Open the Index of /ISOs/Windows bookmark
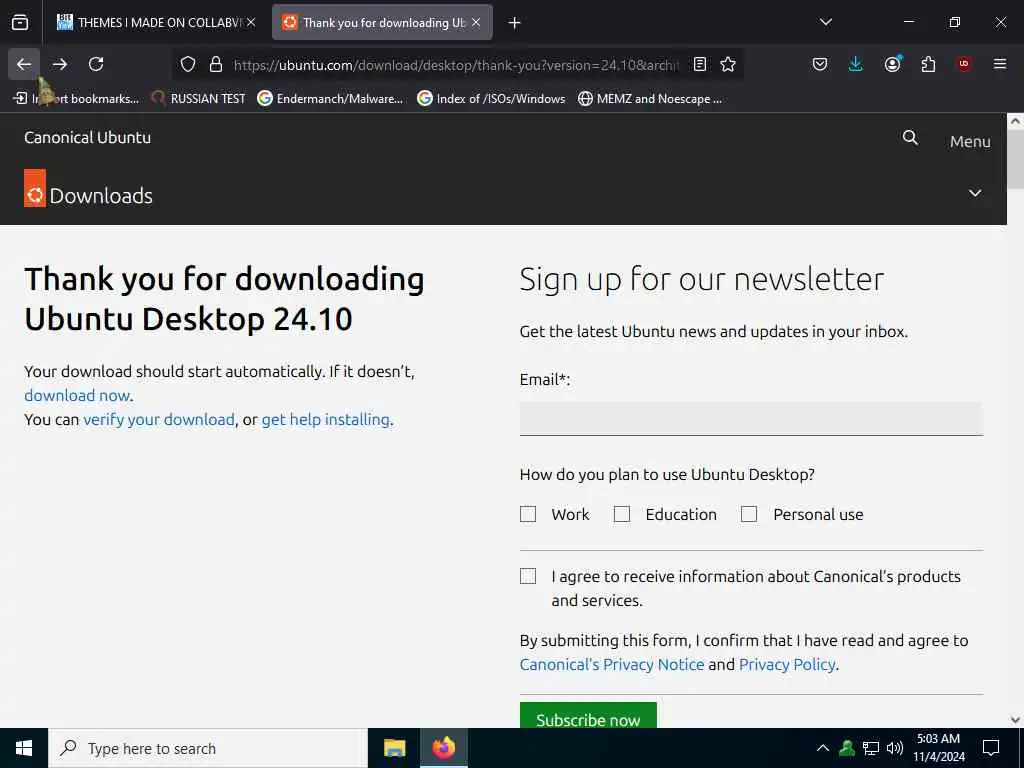The width and height of the screenshot is (1024, 768). (x=491, y=99)
